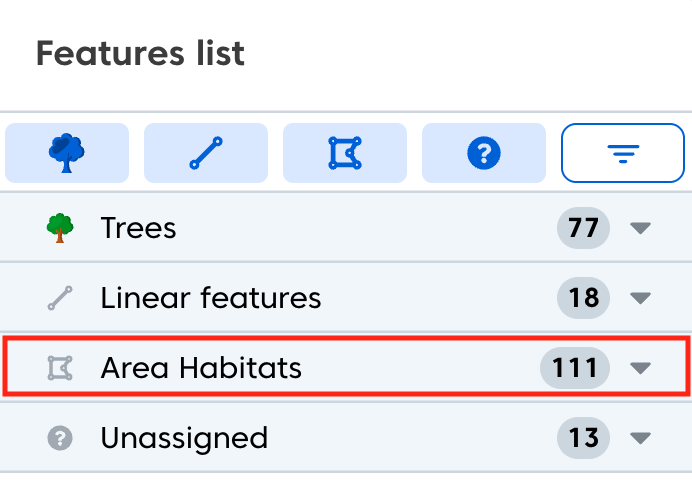Select the Area Habitats row label
Viewport: 692px width, 483px height.
click(201, 368)
